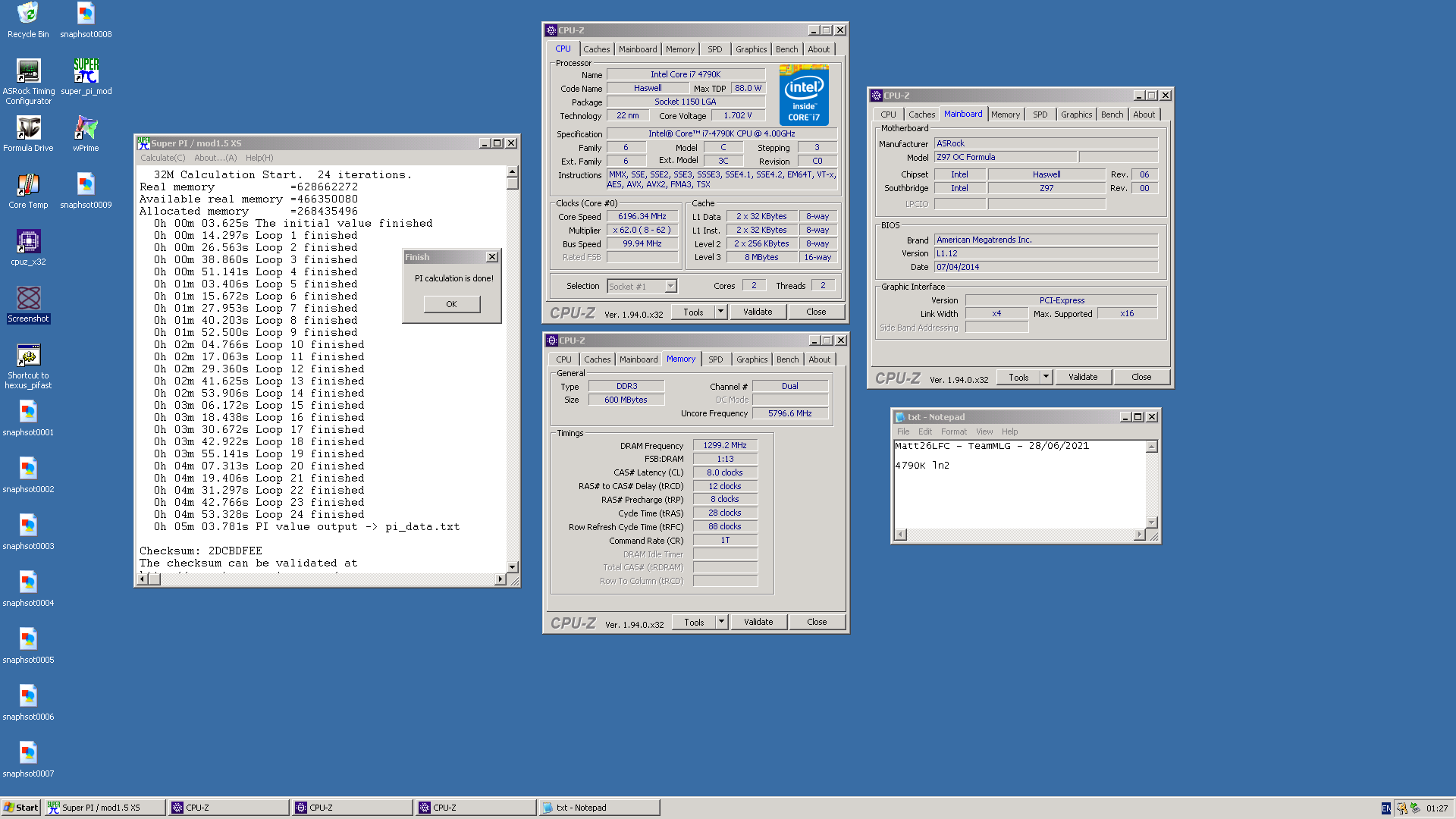Click the taskbar clock 01:27

(x=1437, y=808)
